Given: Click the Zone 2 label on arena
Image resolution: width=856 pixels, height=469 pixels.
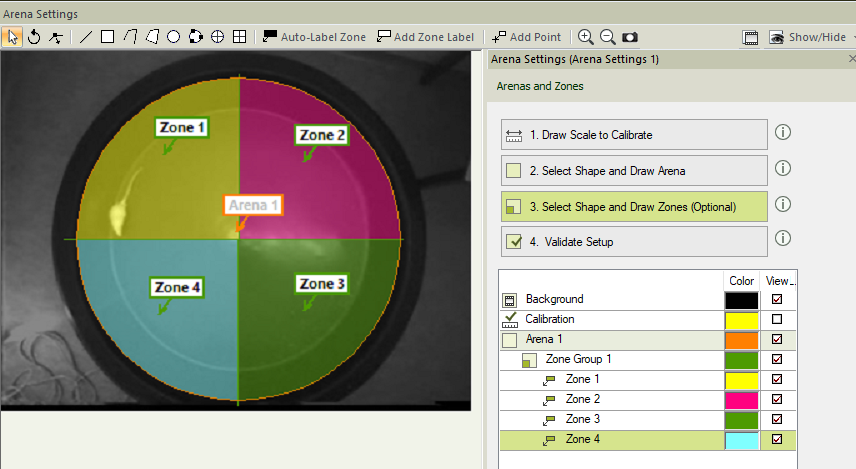Looking at the screenshot, I should pos(322,135).
